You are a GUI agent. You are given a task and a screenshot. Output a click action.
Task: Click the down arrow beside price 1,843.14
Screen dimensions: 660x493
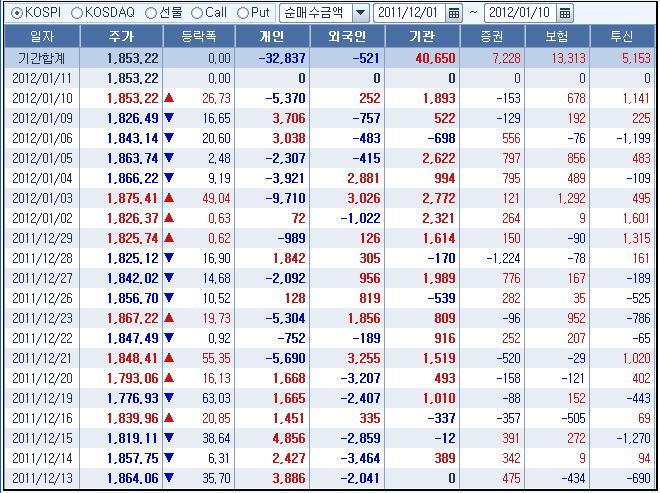tap(169, 138)
